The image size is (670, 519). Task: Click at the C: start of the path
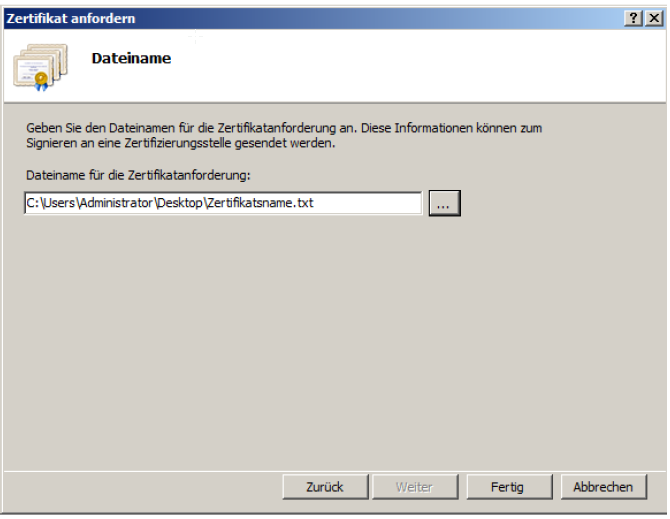(x=32, y=203)
